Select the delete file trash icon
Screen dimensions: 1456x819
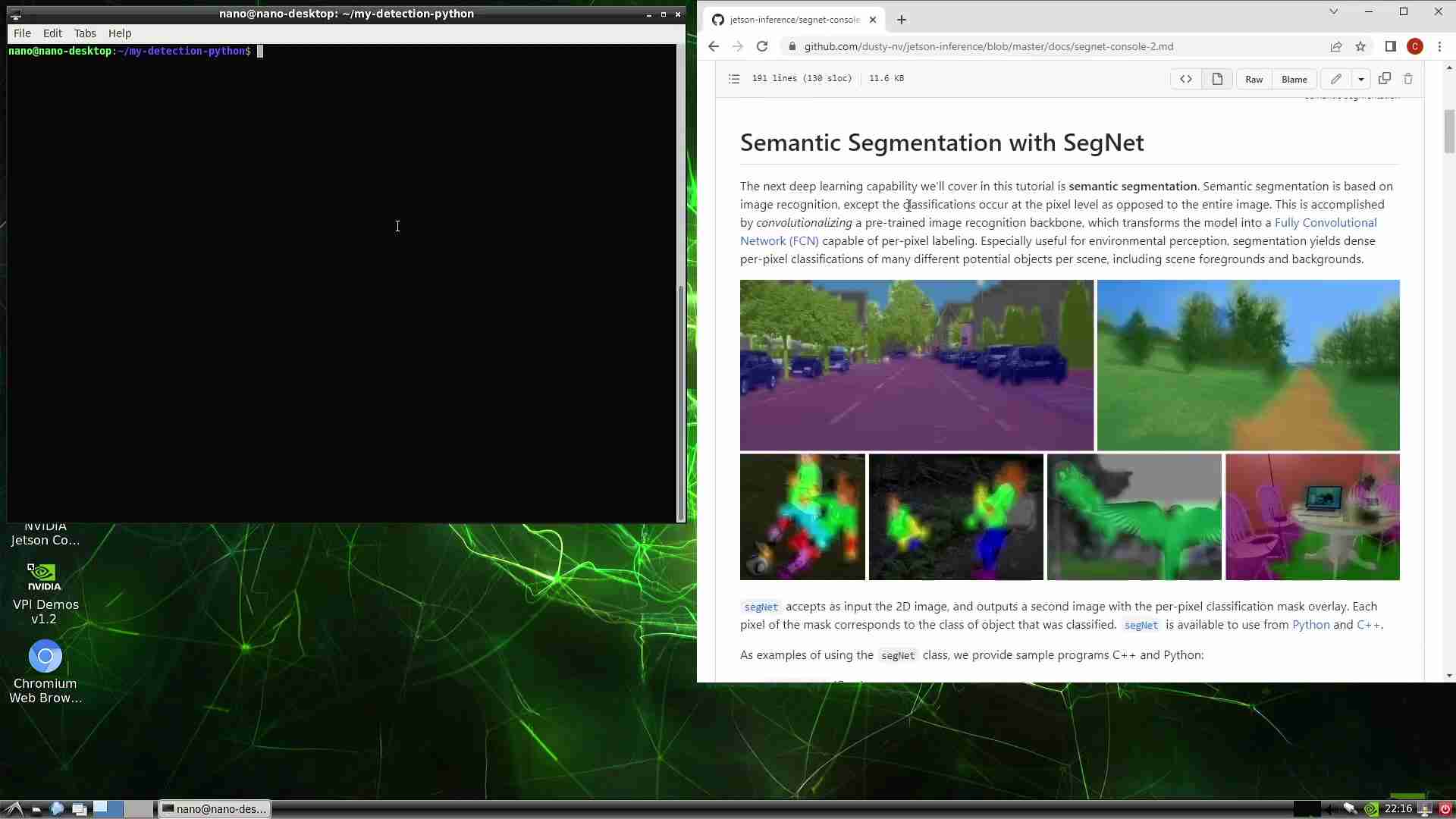point(1408,78)
